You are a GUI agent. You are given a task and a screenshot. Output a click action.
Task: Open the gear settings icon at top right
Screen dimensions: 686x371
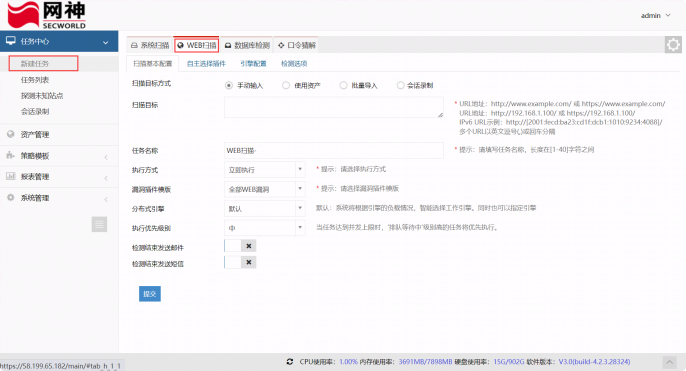pos(673,45)
